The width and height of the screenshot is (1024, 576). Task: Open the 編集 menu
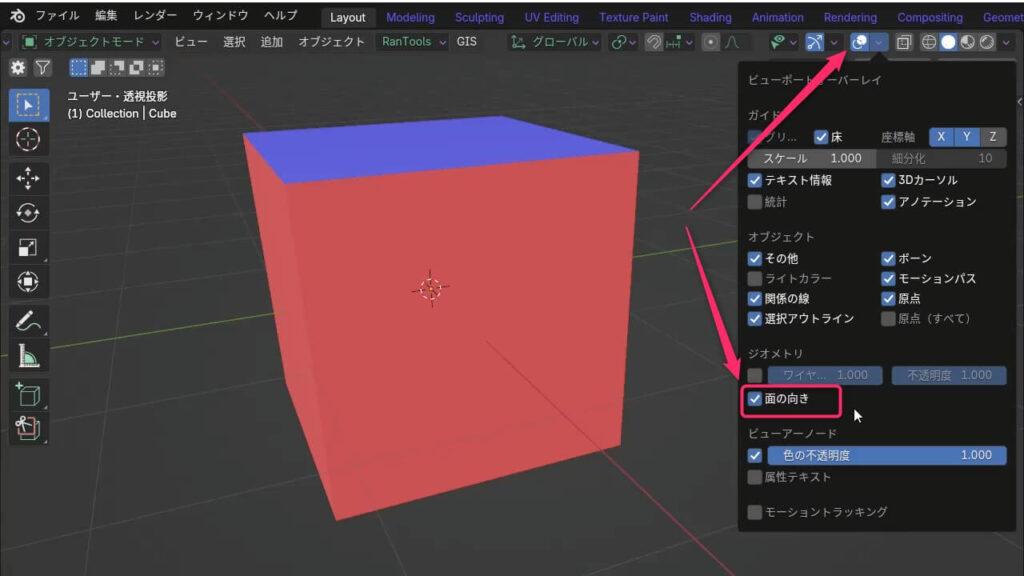pyautogui.click(x=106, y=16)
